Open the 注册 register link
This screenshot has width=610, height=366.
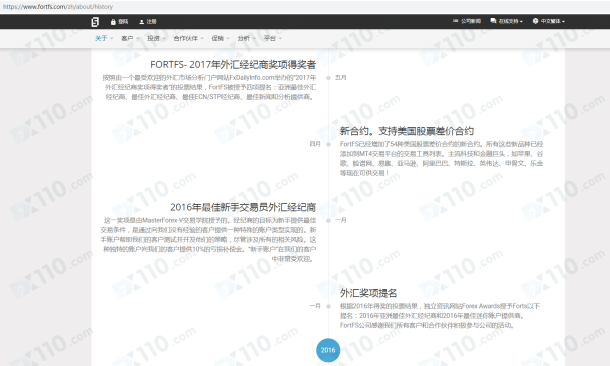151,22
